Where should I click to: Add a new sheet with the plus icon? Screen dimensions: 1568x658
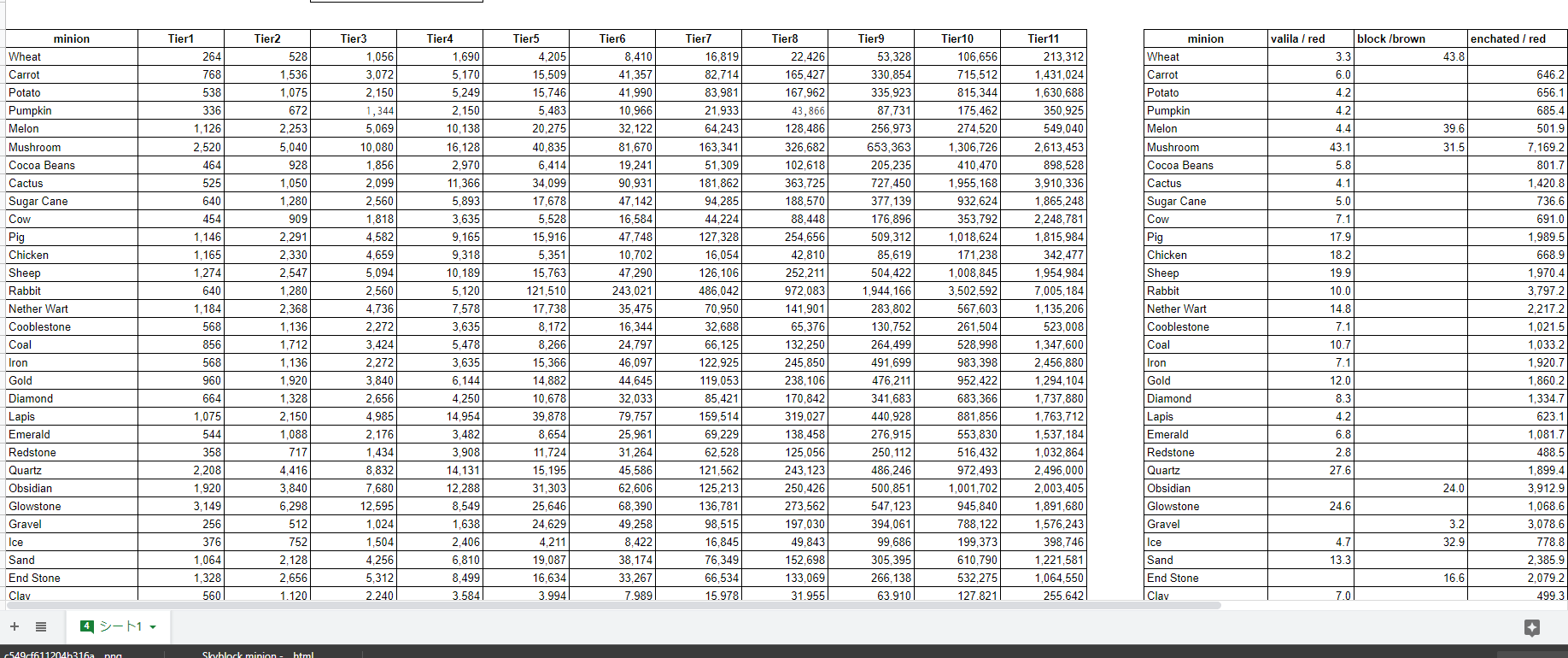pyautogui.click(x=15, y=626)
